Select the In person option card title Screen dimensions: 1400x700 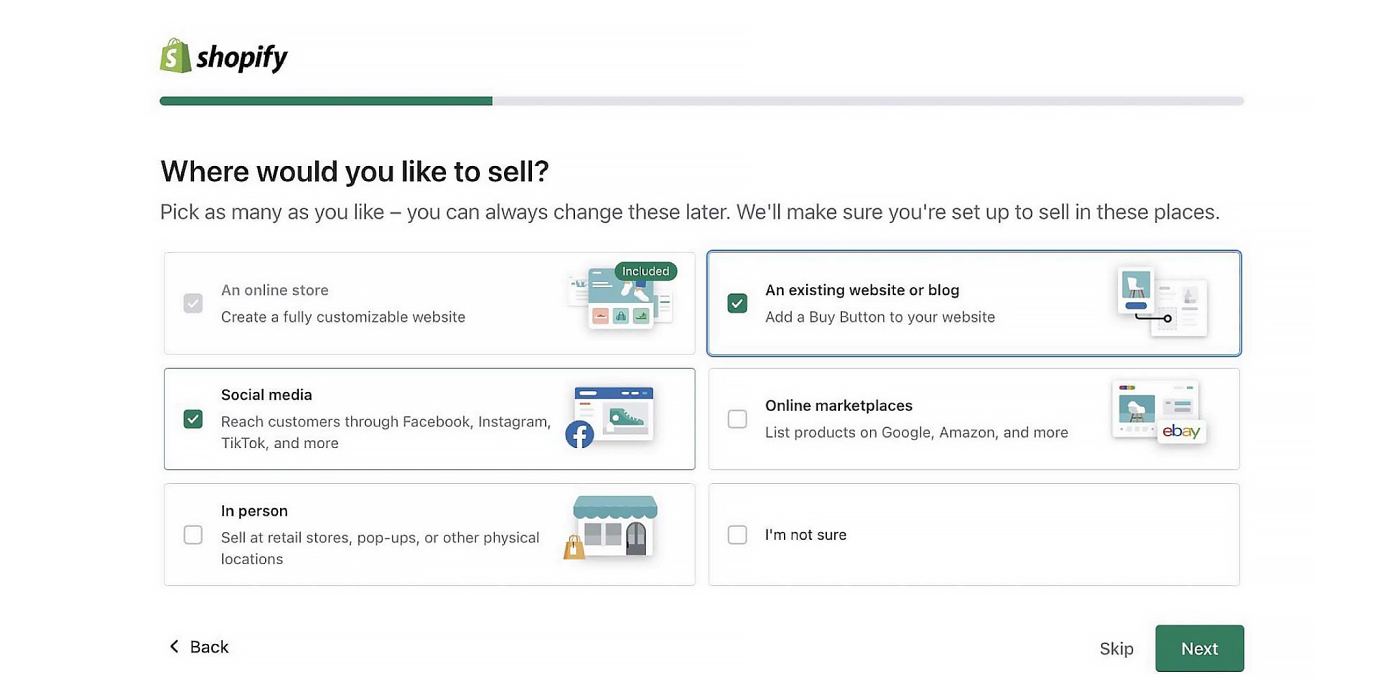point(254,511)
